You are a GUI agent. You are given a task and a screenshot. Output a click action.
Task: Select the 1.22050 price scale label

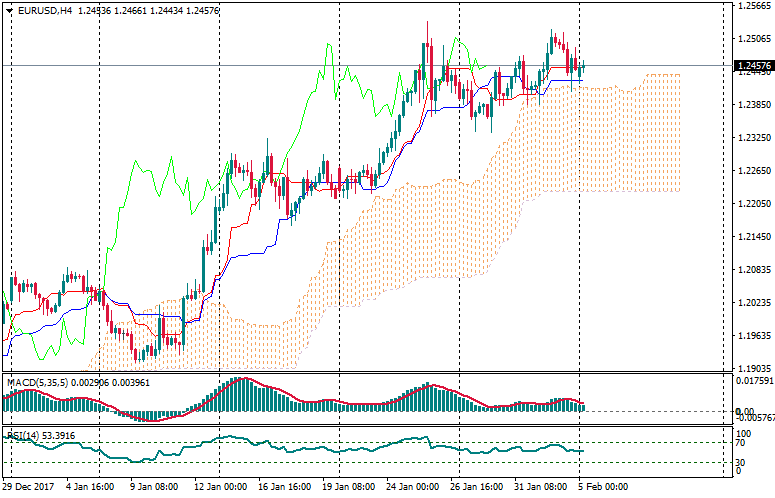click(x=753, y=203)
